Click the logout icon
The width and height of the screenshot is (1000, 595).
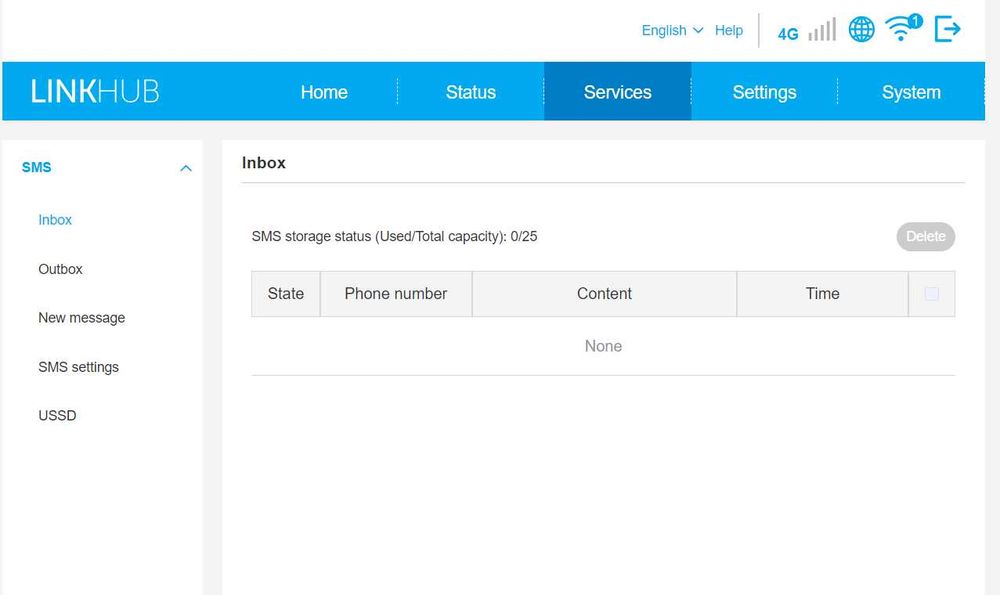pos(947,30)
